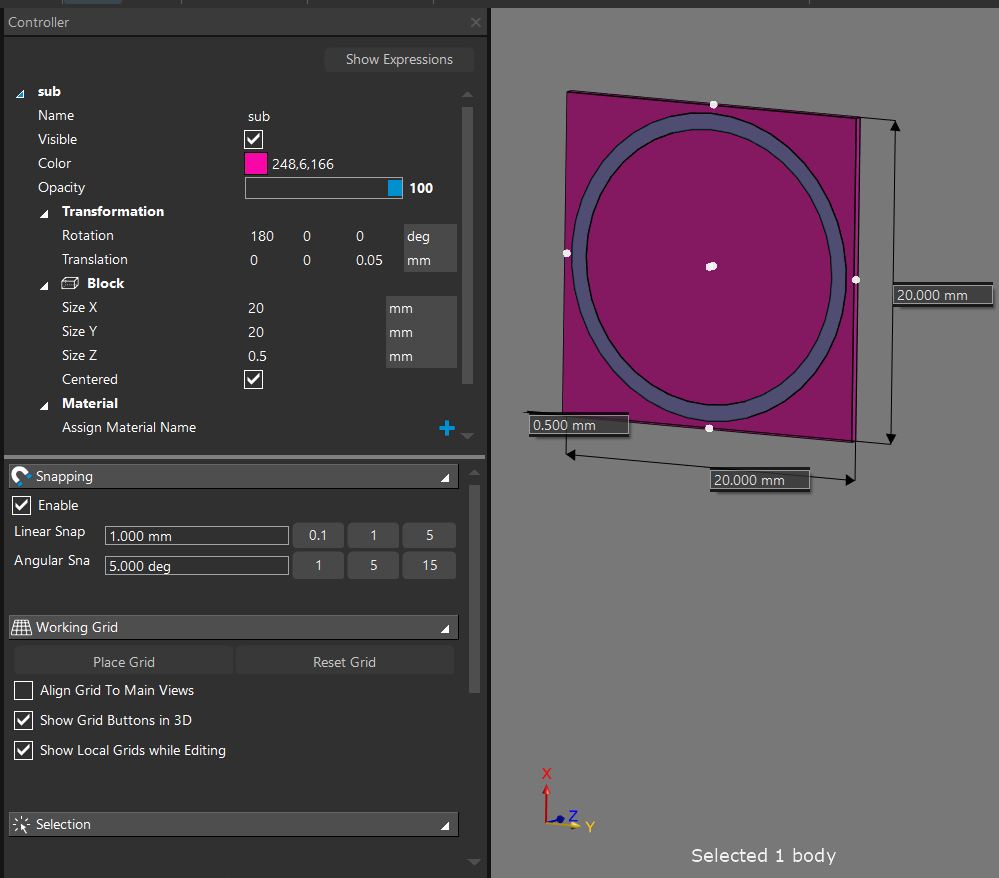Collapse the Snapping panel

tap(445, 478)
